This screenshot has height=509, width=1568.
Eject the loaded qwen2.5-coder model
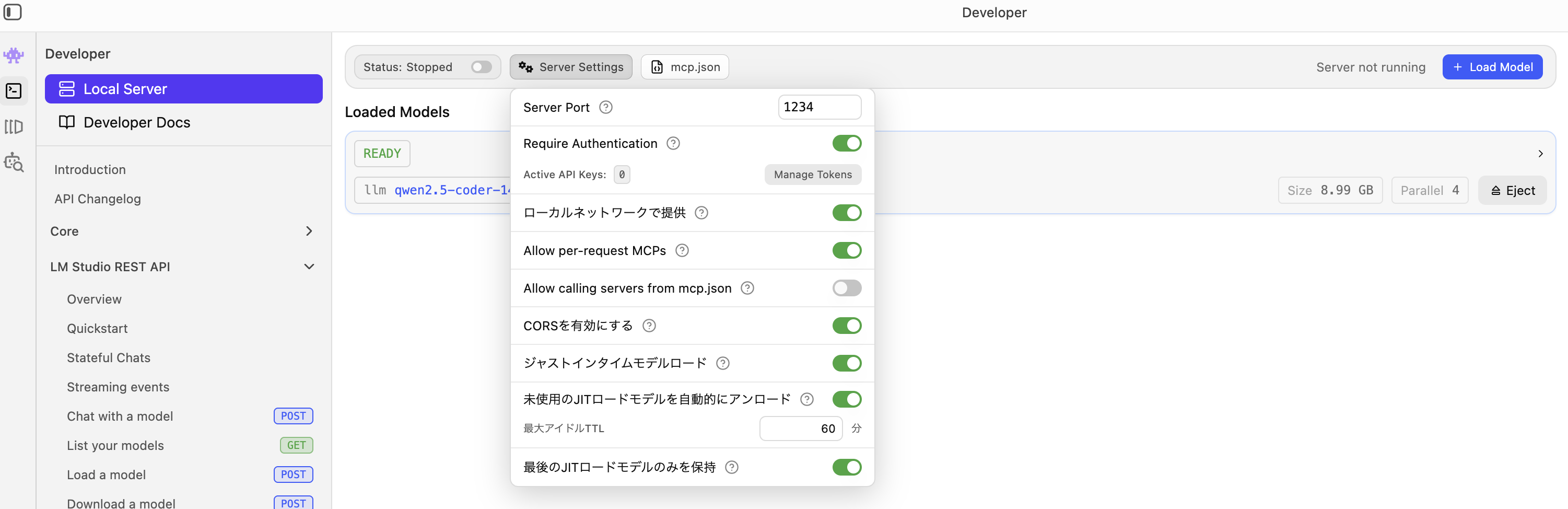[x=1512, y=191]
